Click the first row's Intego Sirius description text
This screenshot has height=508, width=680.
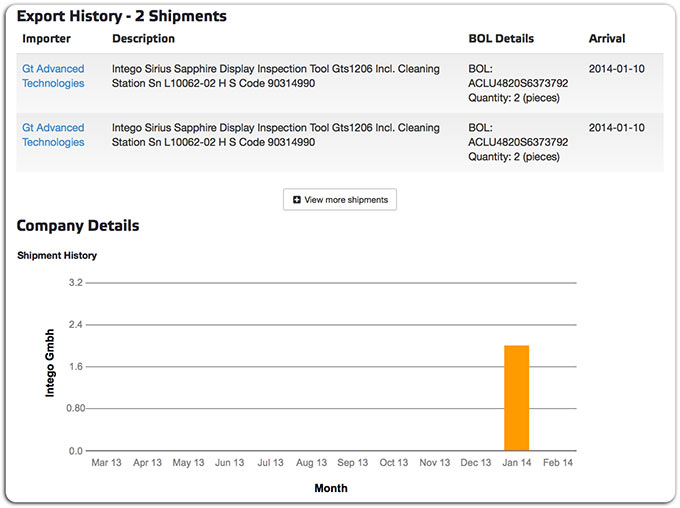click(x=276, y=76)
